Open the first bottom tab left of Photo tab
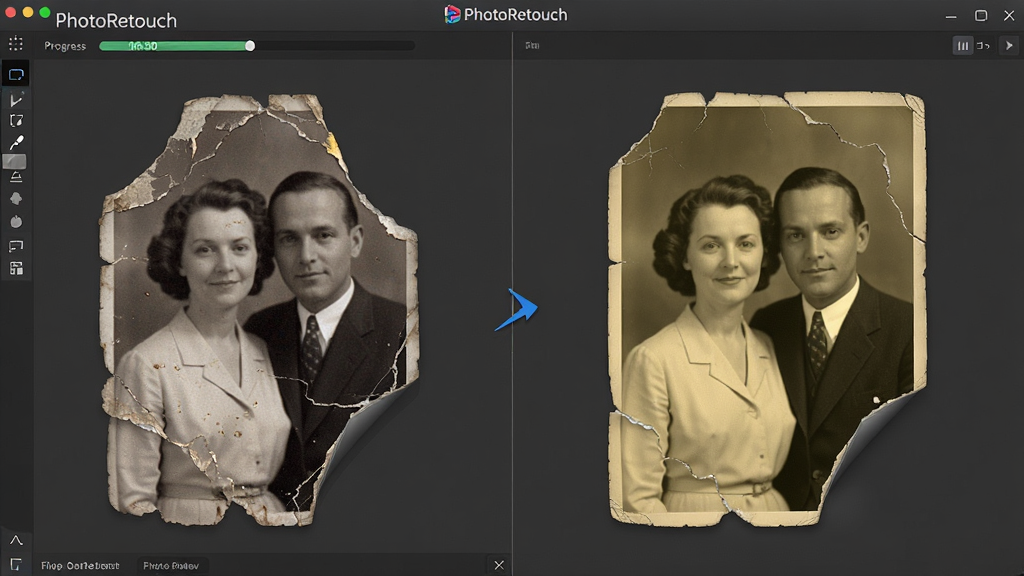 pos(80,566)
